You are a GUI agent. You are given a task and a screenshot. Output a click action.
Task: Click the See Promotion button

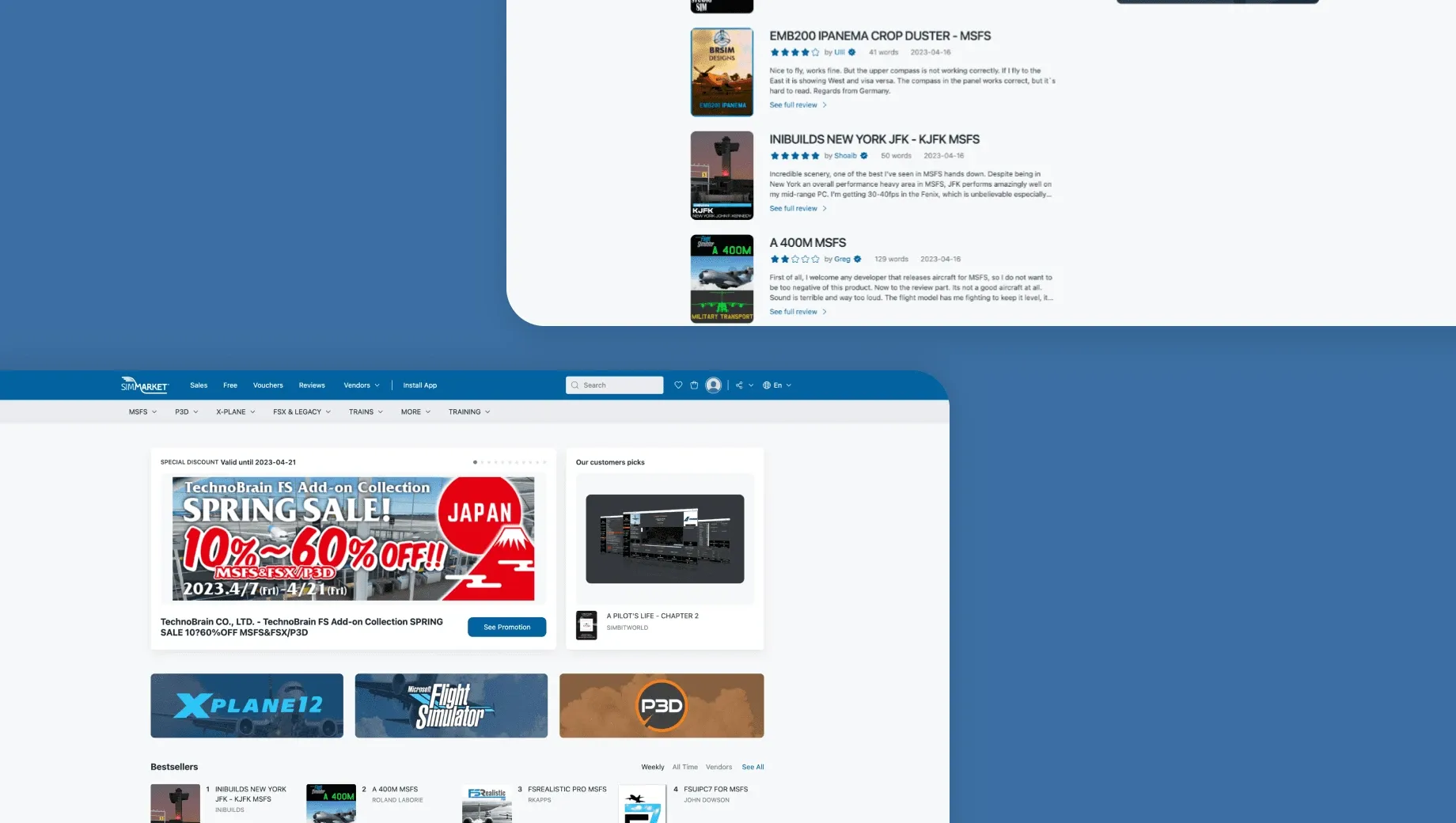[x=507, y=627]
